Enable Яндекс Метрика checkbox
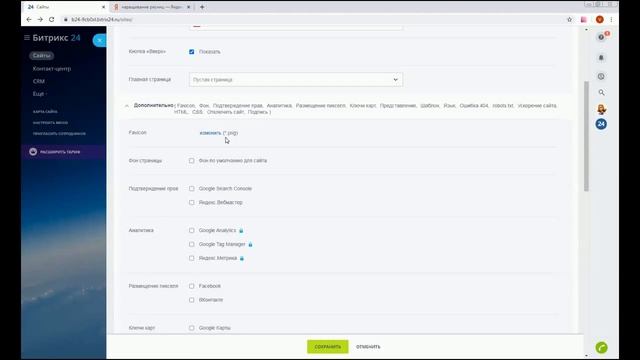This screenshot has width=640, height=360. click(191, 258)
